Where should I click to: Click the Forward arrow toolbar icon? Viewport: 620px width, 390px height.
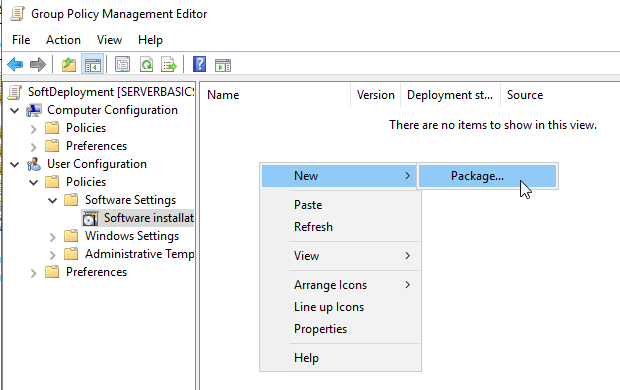[x=38, y=64]
